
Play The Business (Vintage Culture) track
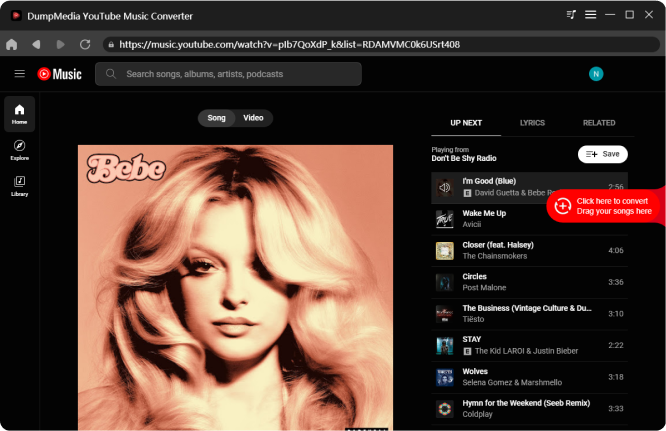click(x=529, y=314)
